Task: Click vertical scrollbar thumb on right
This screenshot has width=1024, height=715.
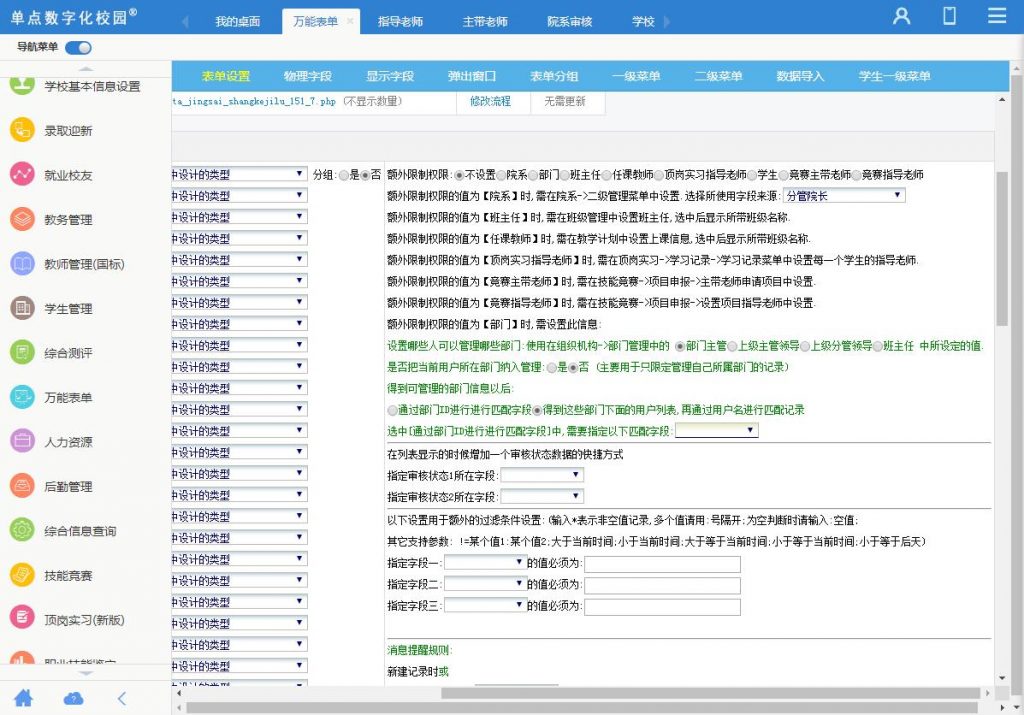Action: point(1002,248)
